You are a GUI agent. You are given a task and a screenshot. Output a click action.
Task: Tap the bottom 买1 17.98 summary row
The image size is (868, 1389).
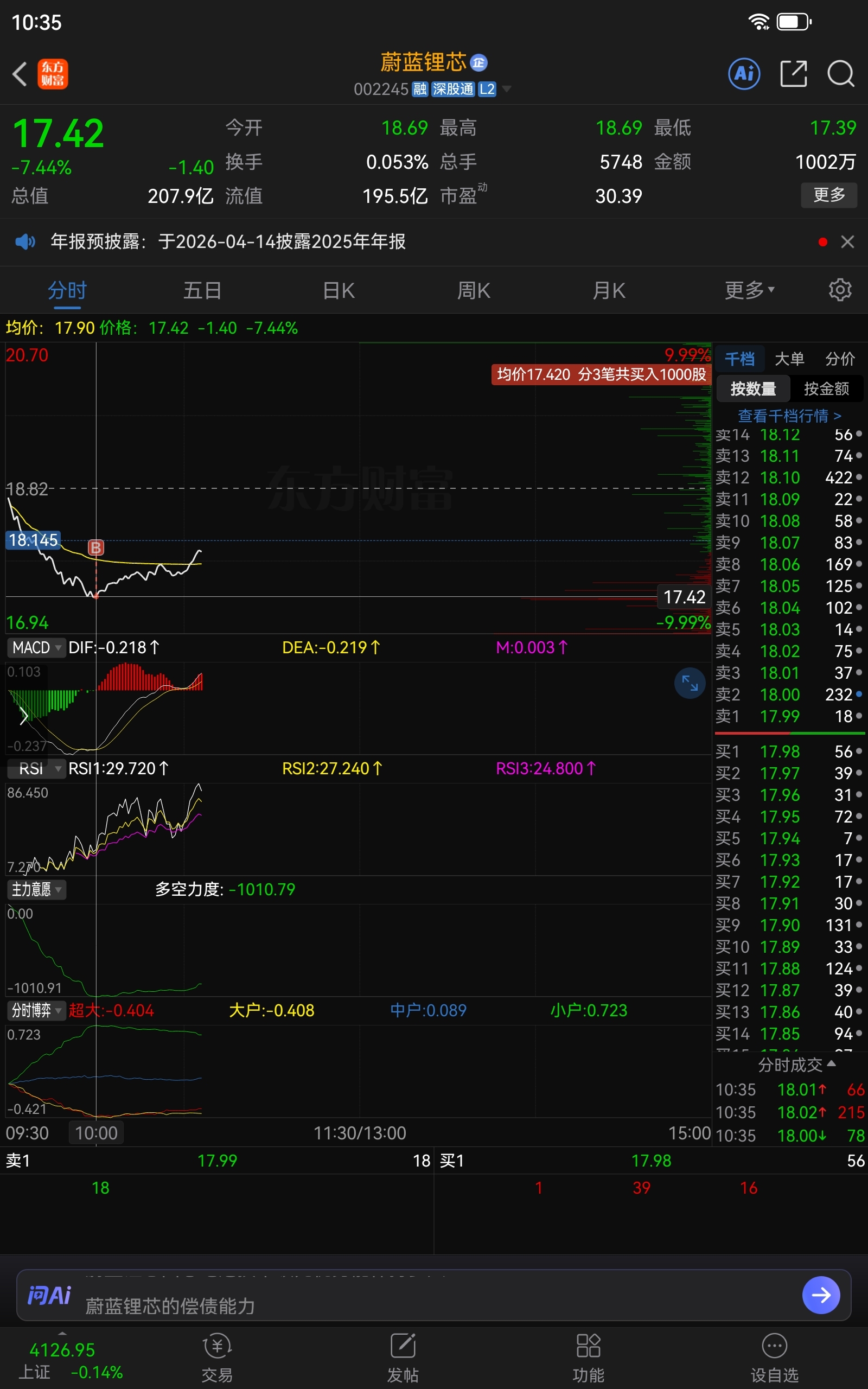pyautogui.click(x=652, y=1161)
